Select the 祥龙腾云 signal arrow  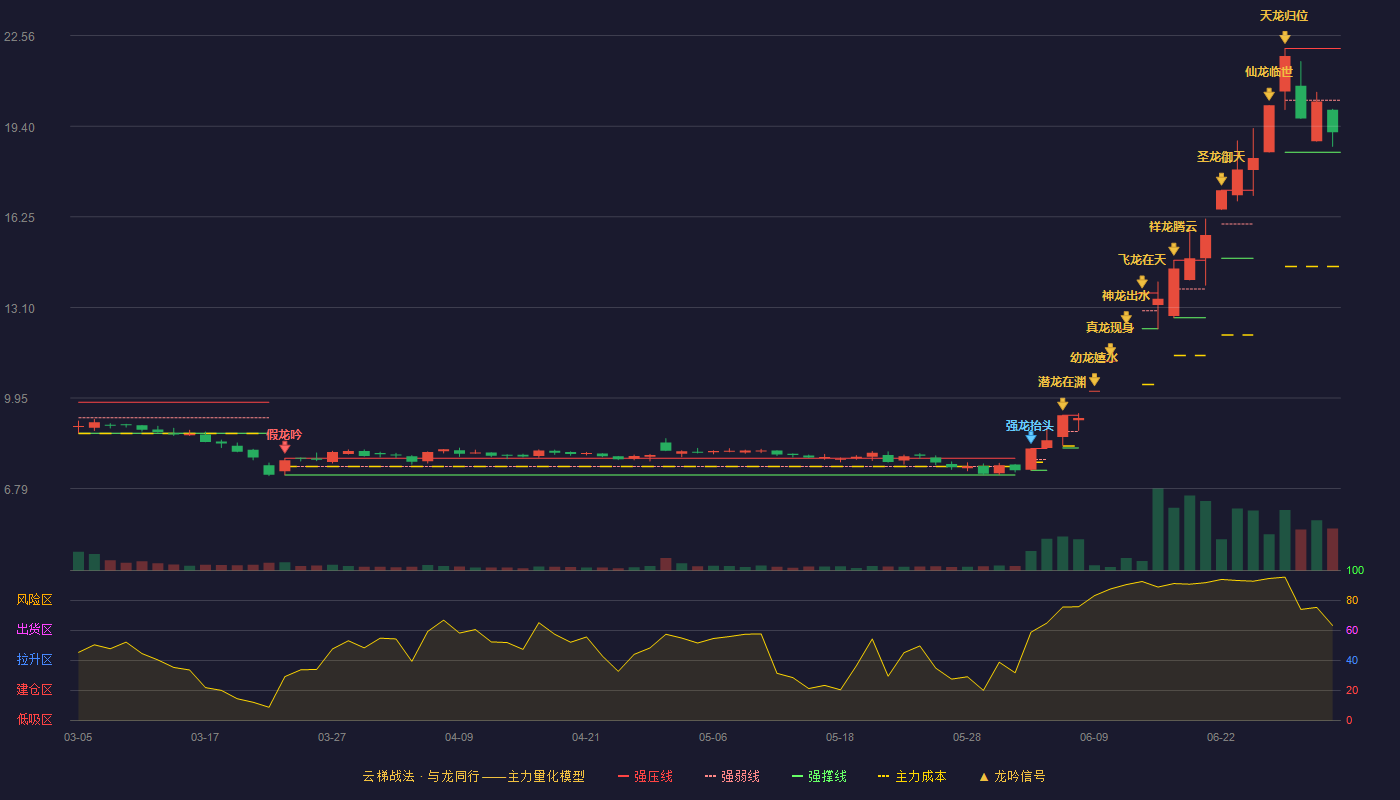point(1173,249)
